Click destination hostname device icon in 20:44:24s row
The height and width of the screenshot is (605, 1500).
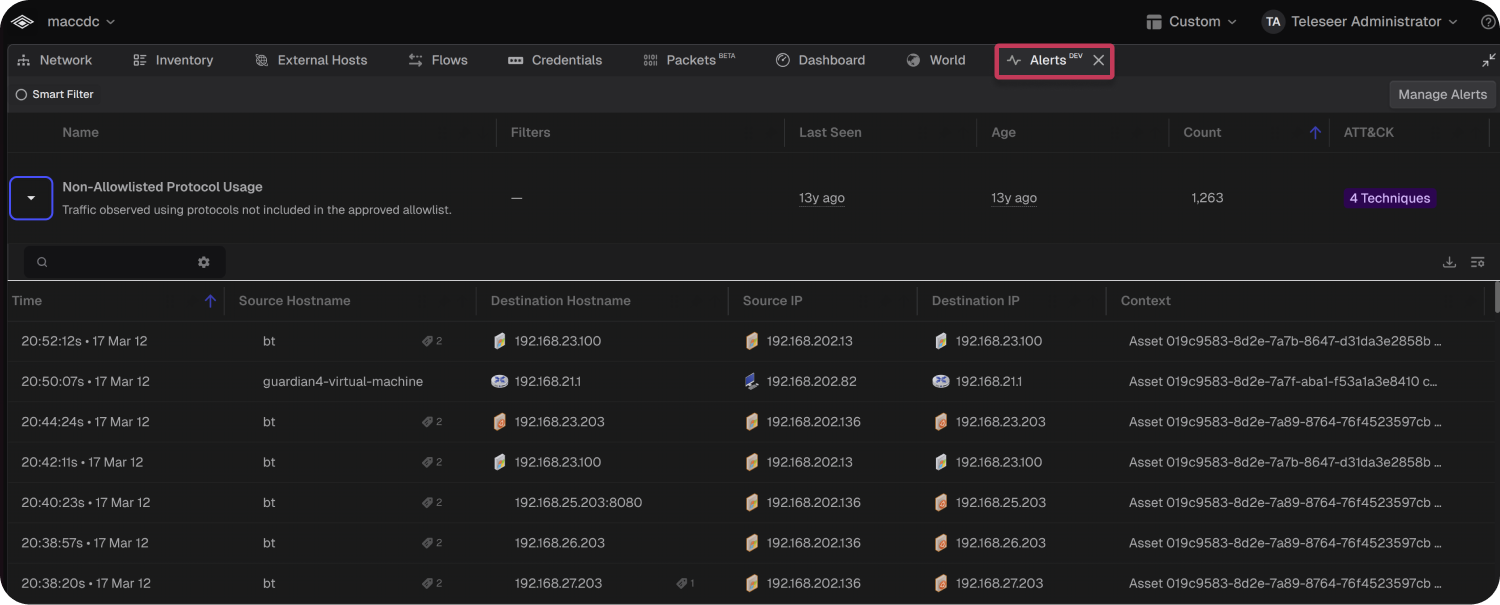[x=500, y=422]
